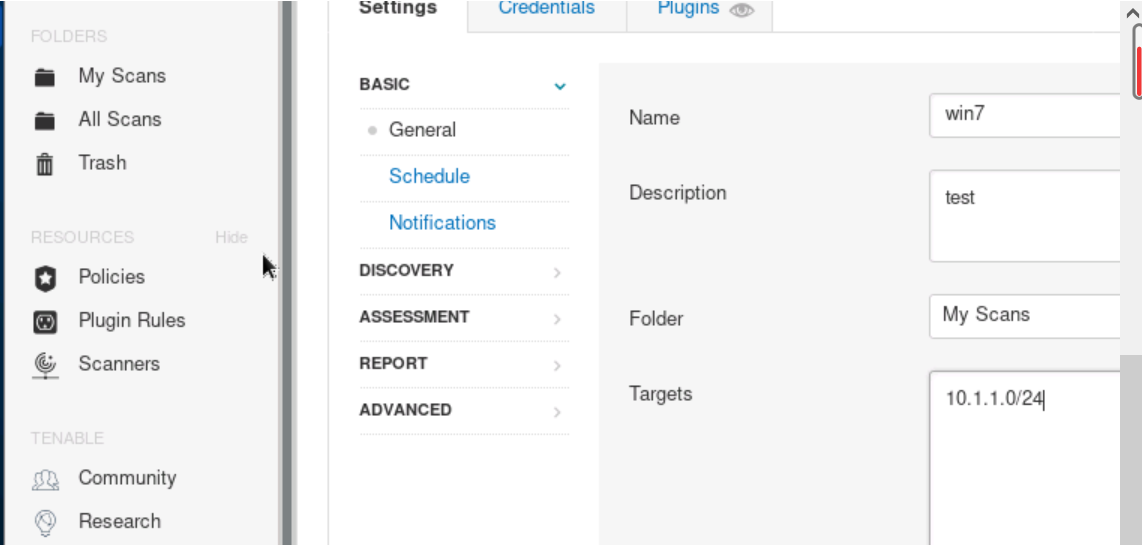Toggle the Plugins eye visibility icon
The height and width of the screenshot is (545, 1142).
(741, 10)
